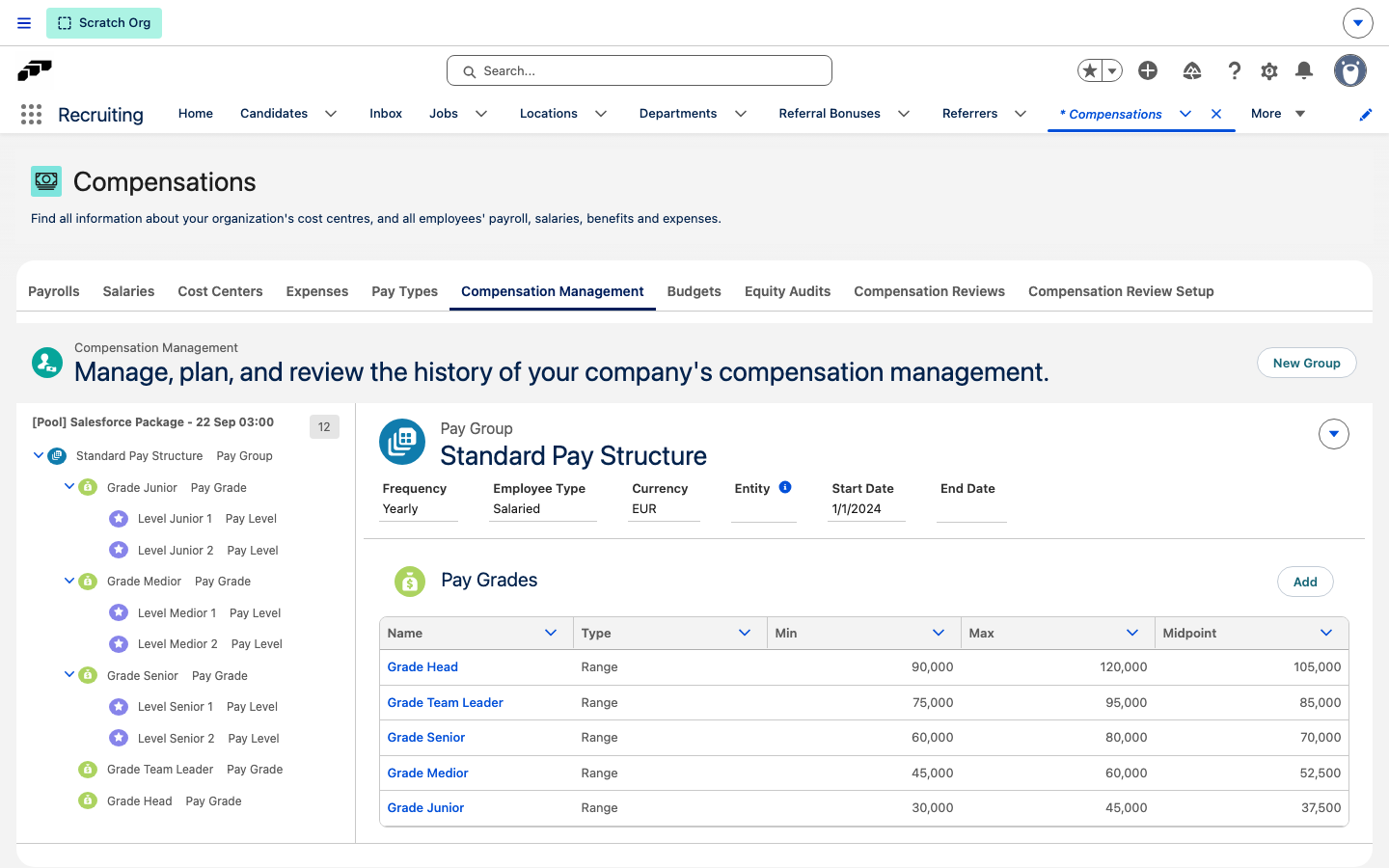This screenshot has height=868, width=1389.
Task: Open the Grade Junior table link
Action: pyautogui.click(x=425, y=808)
